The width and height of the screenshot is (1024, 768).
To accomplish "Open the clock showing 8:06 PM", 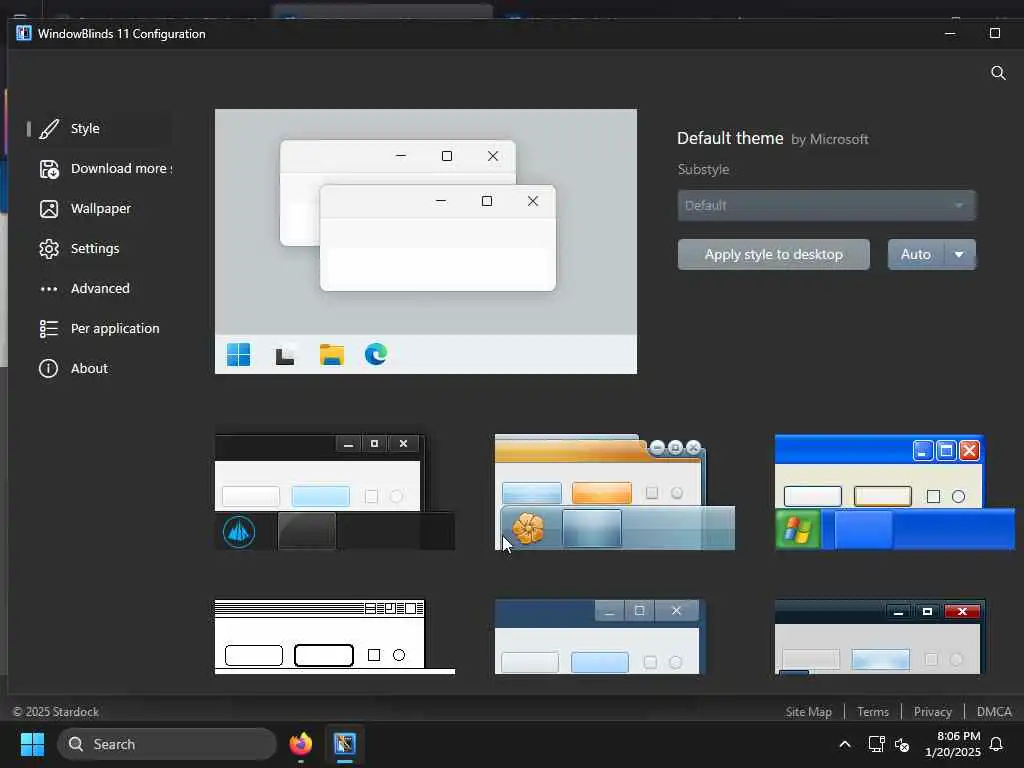I will 952,744.
